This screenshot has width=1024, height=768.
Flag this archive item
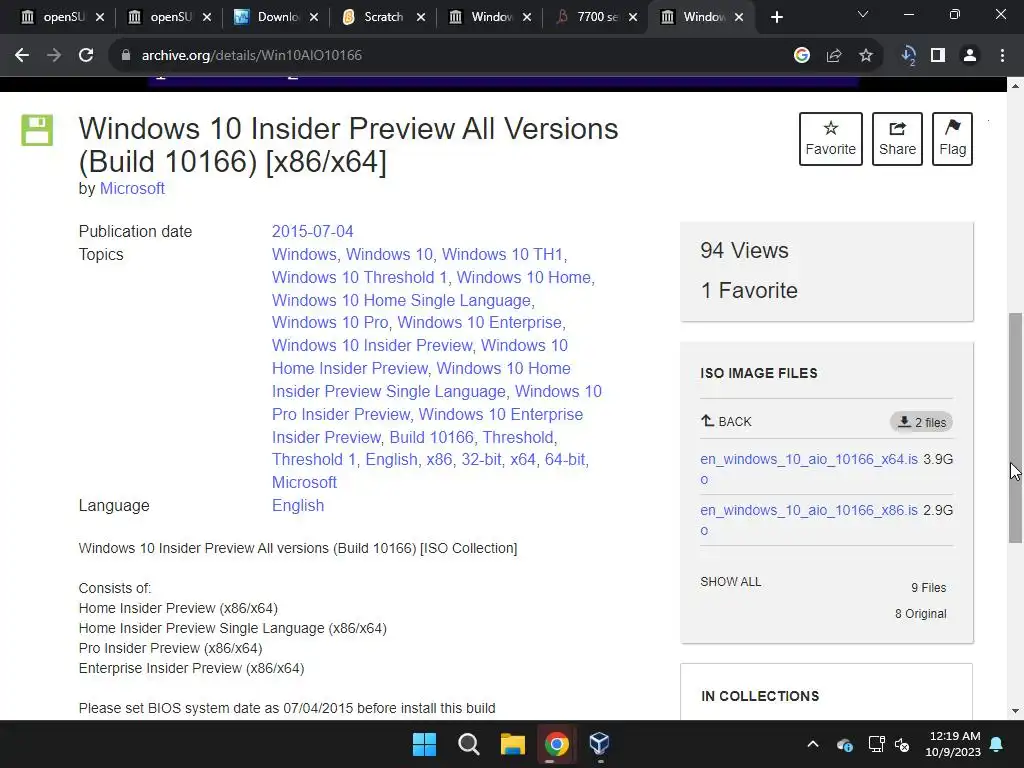click(952, 138)
